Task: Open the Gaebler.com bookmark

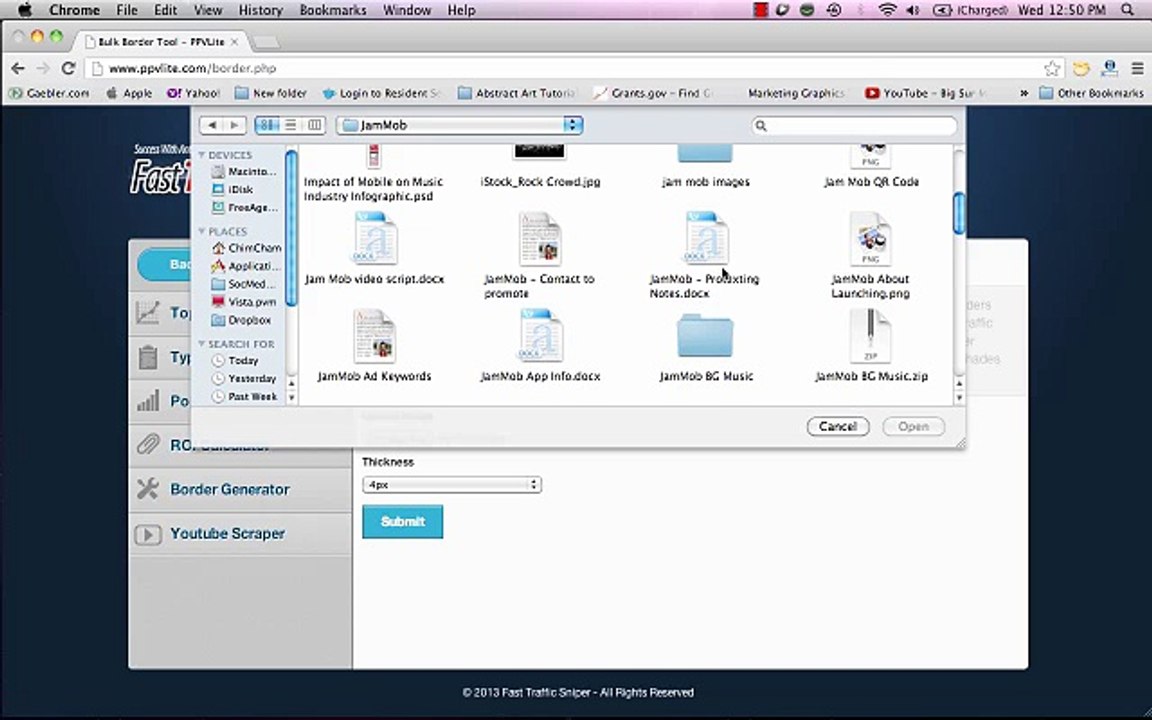Action: (48, 93)
